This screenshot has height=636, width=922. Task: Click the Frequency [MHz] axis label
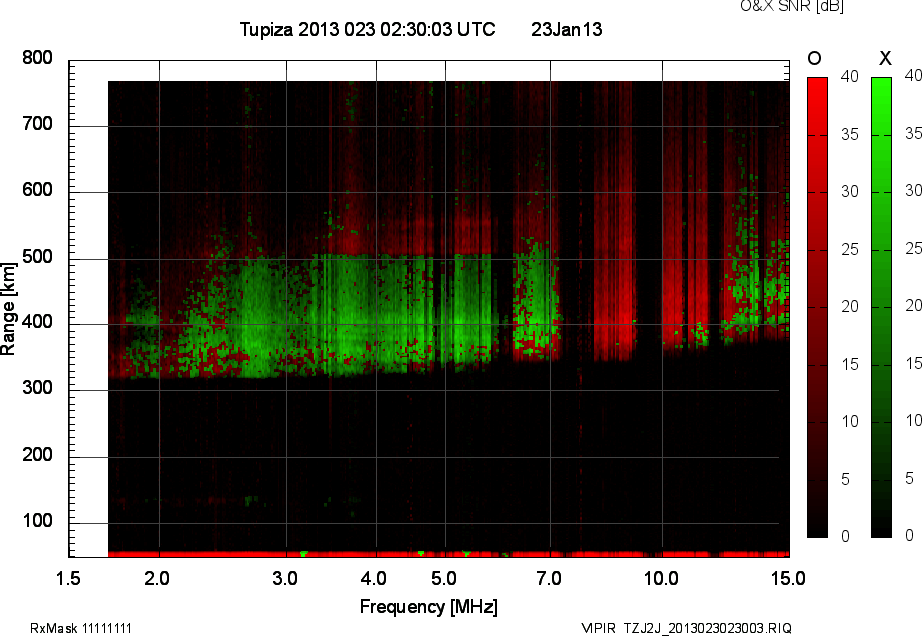(x=429, y=607)
